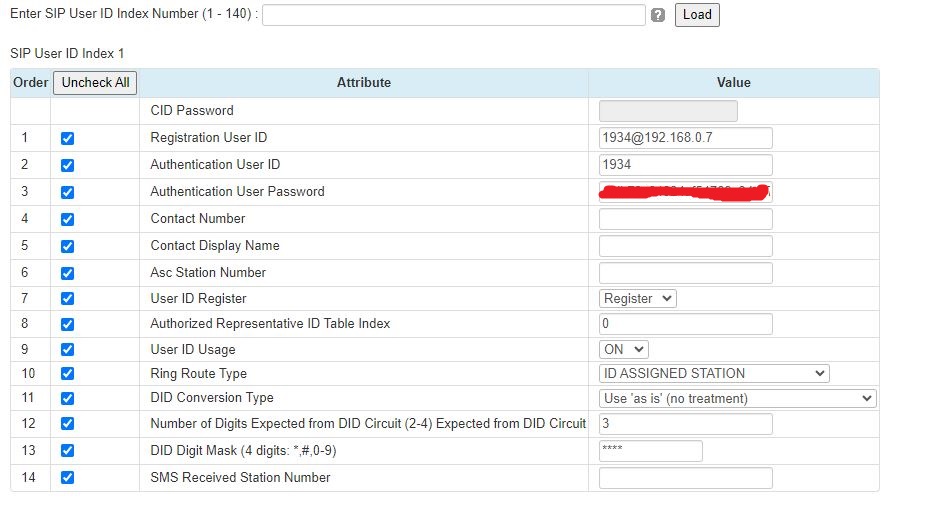
Task: Open the User ID Register dropdown
Action: pos(638,298)
